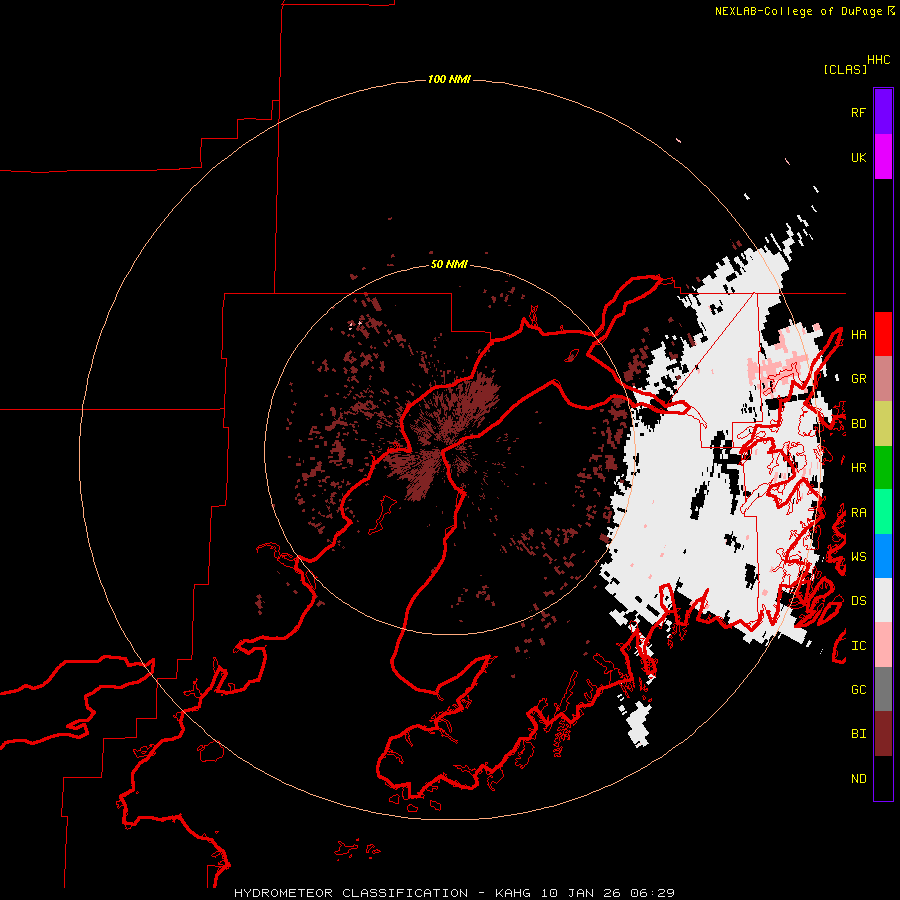The image size is (900, 900).
Task: Click the ND legend label
Action: click(x=858, y=778)
